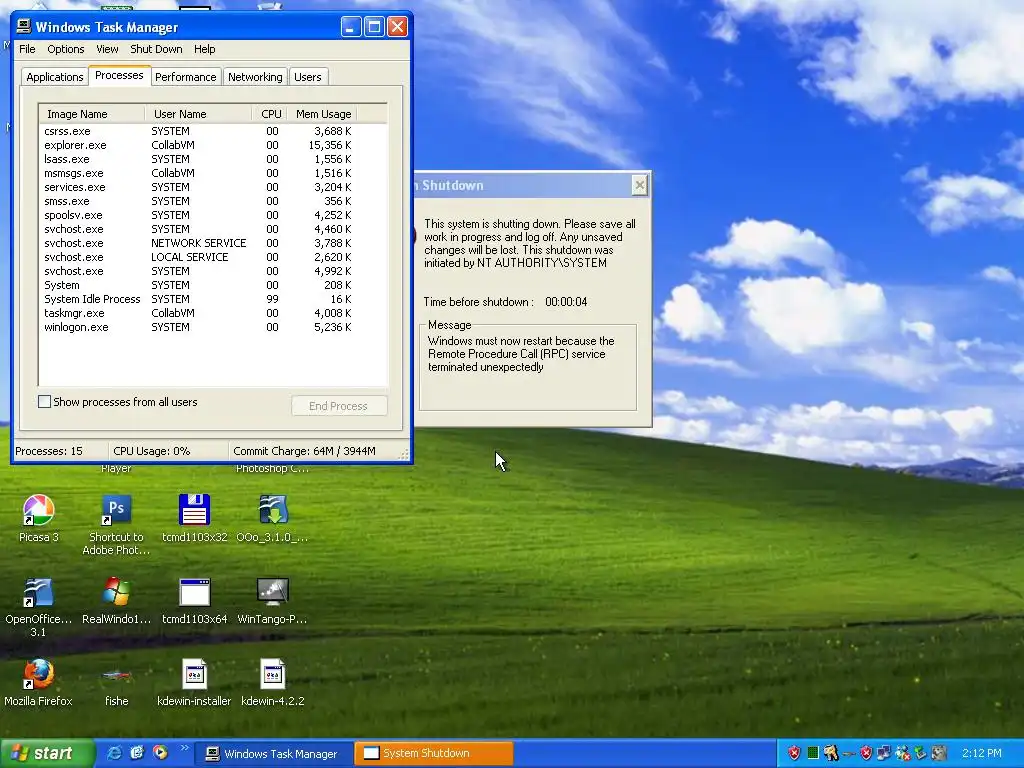Click the Windows Messenger tray icon

tap(903, 753)
